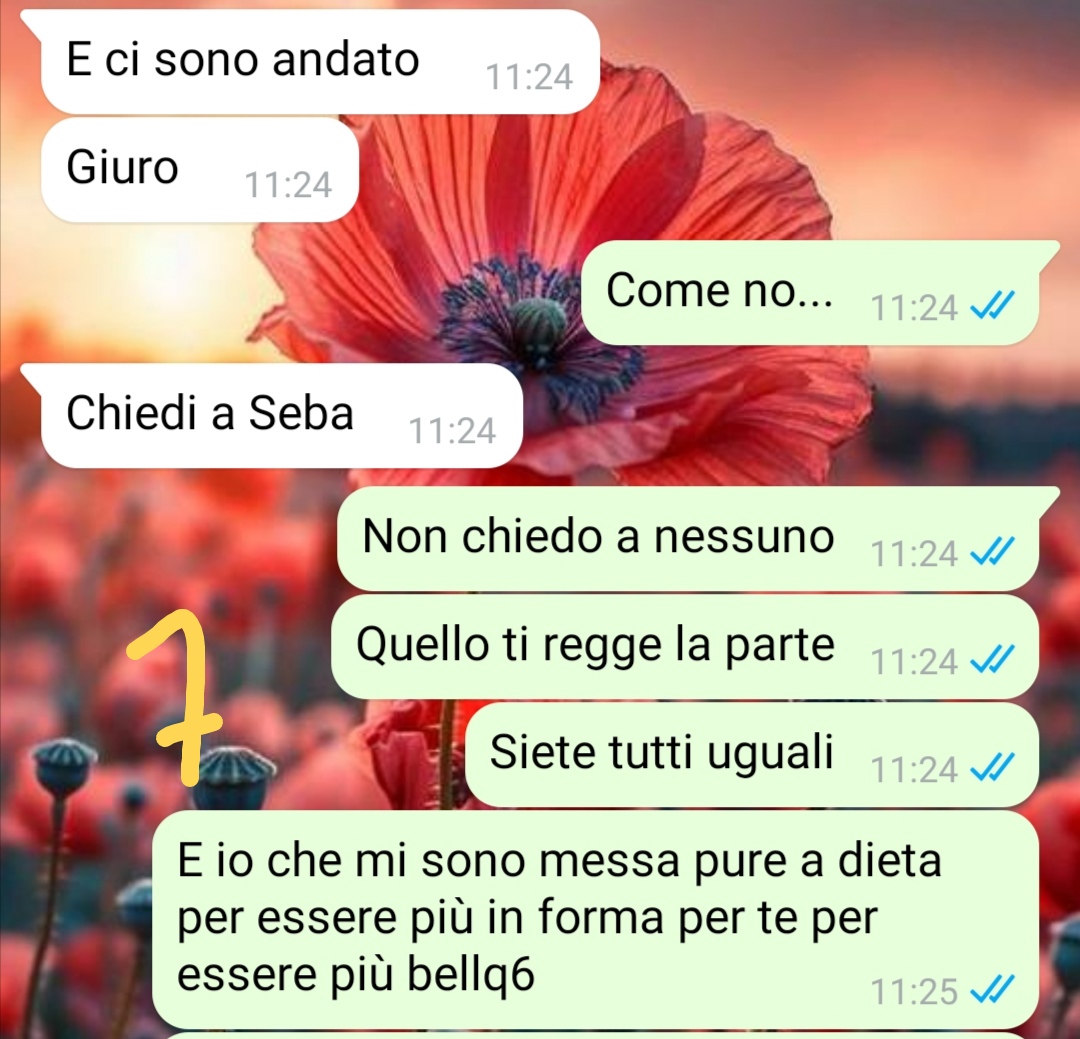Tap the "Non chiedo a nessuno" bubble
Viewport: 1080px width, 1039px height.
[687, 539]
